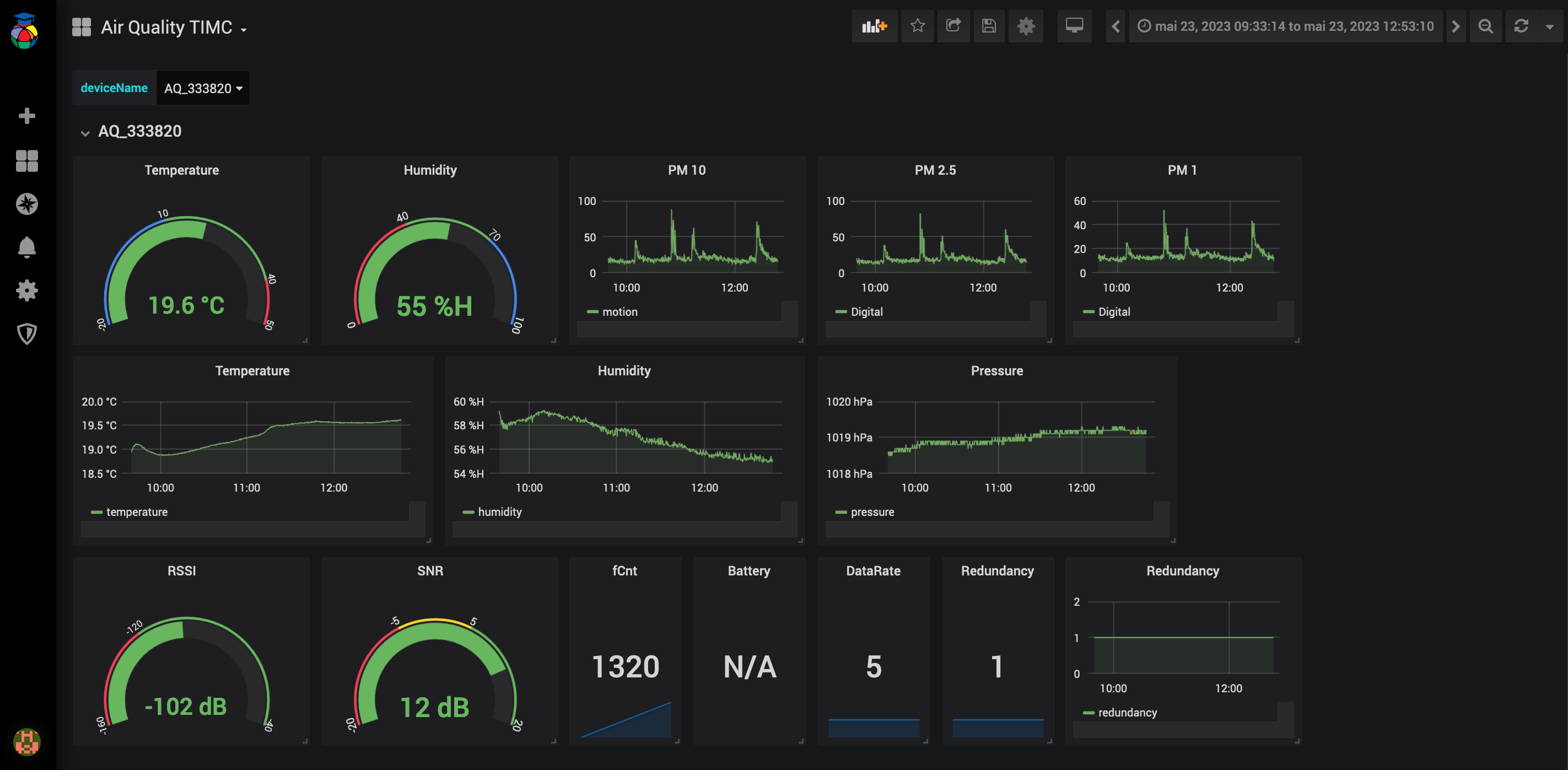Viewport: 1568px width, 770px height.
Task: Open the Temperature gauge panel title menu
Action: (x=181, y=170)
